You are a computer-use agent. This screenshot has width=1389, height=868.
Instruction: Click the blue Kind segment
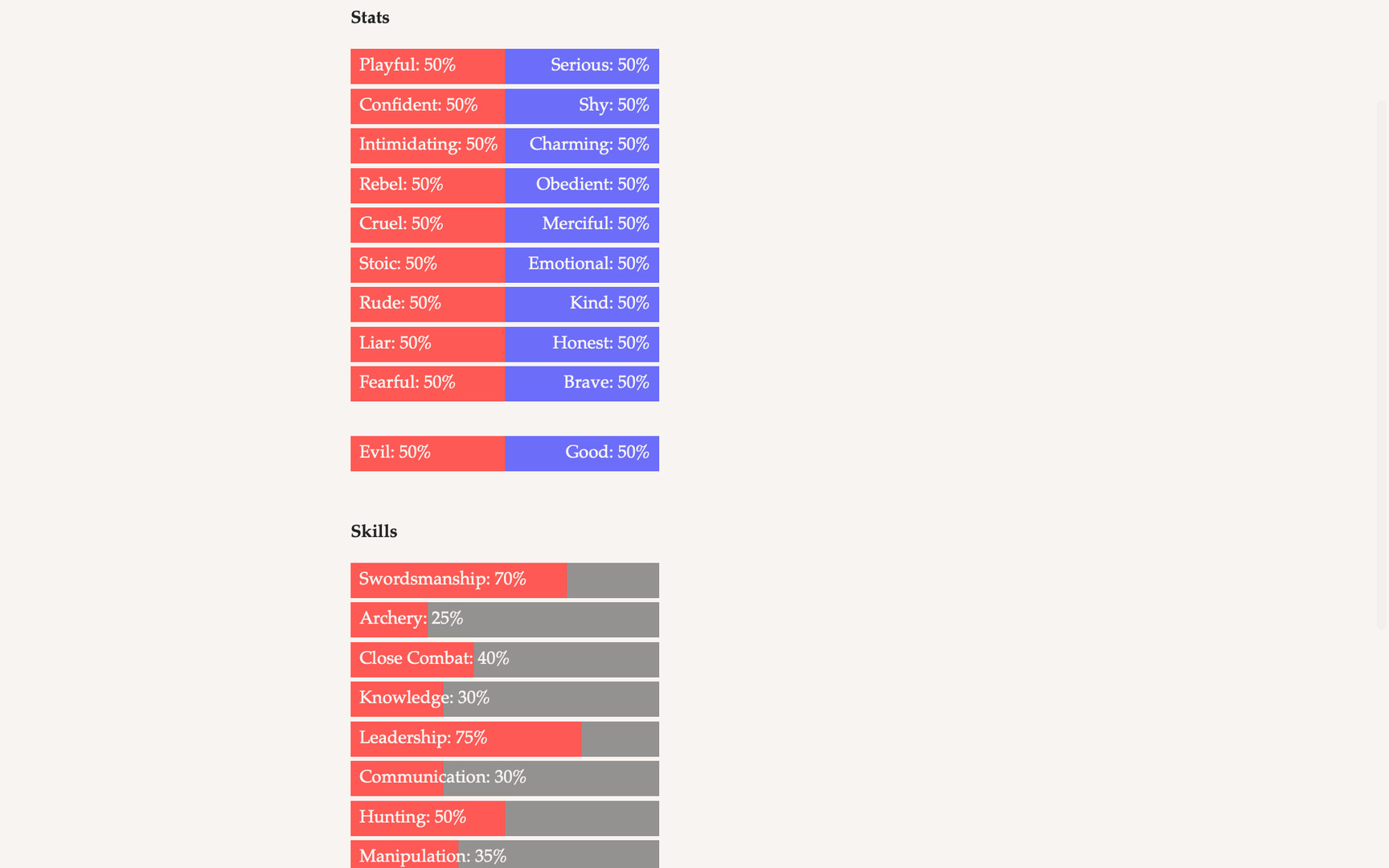click(582, 304)
